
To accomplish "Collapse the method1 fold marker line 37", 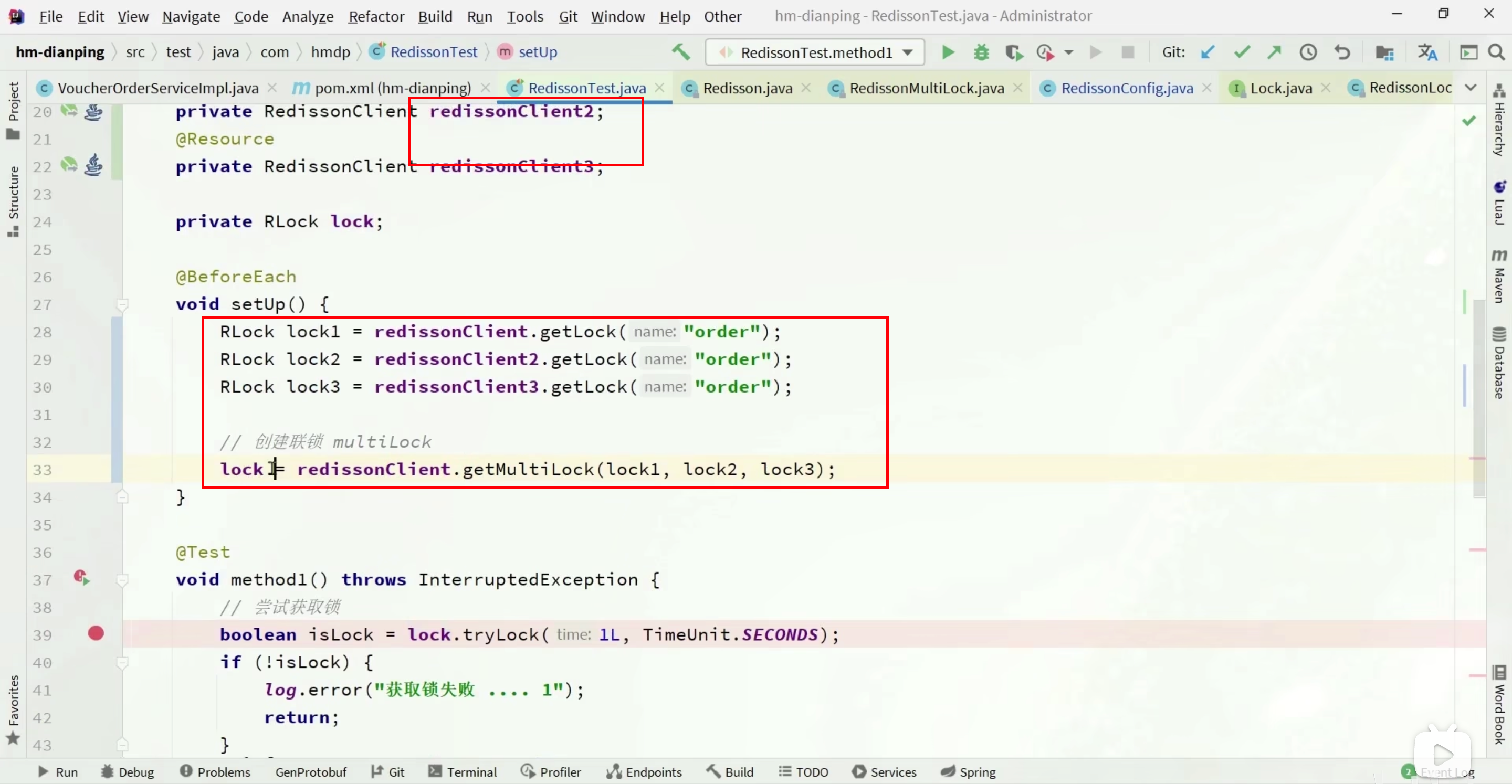I will point(122,580).
